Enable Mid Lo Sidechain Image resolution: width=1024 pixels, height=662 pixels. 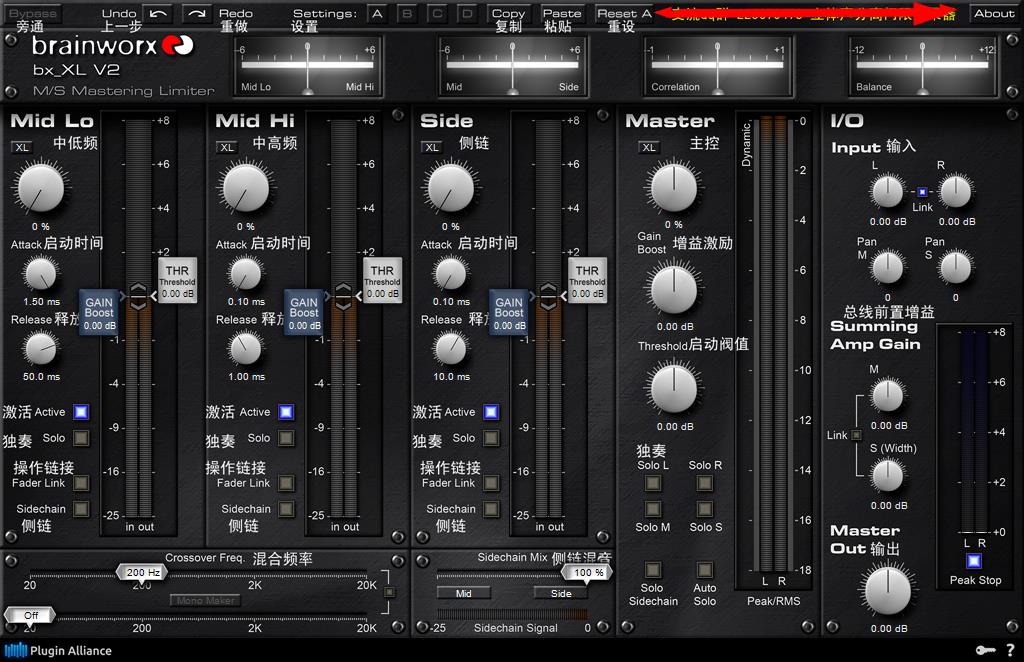(x=81, y=509)
